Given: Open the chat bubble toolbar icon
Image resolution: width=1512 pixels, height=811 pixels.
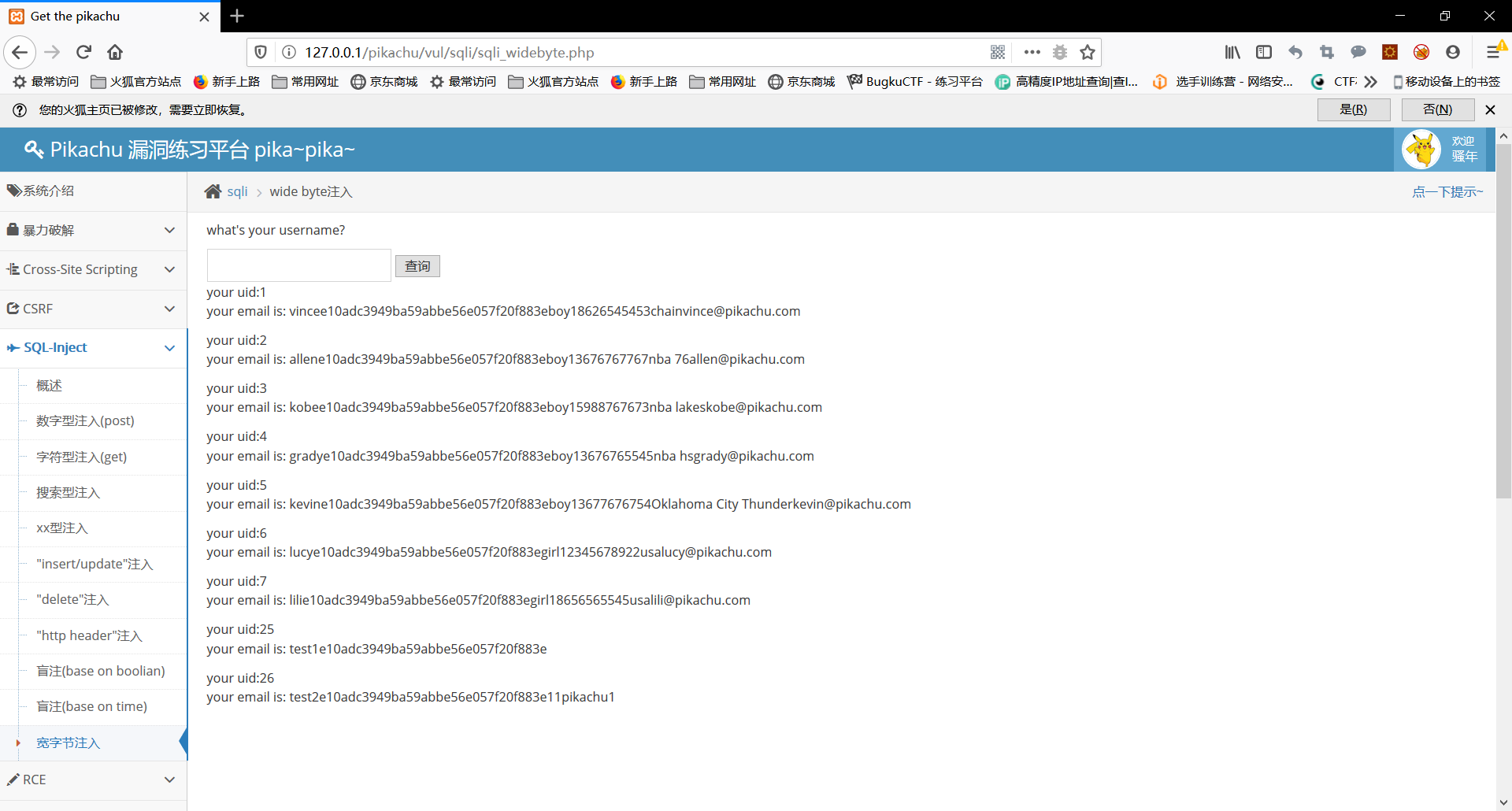Looking at the screenshot, I should 1358,52.
